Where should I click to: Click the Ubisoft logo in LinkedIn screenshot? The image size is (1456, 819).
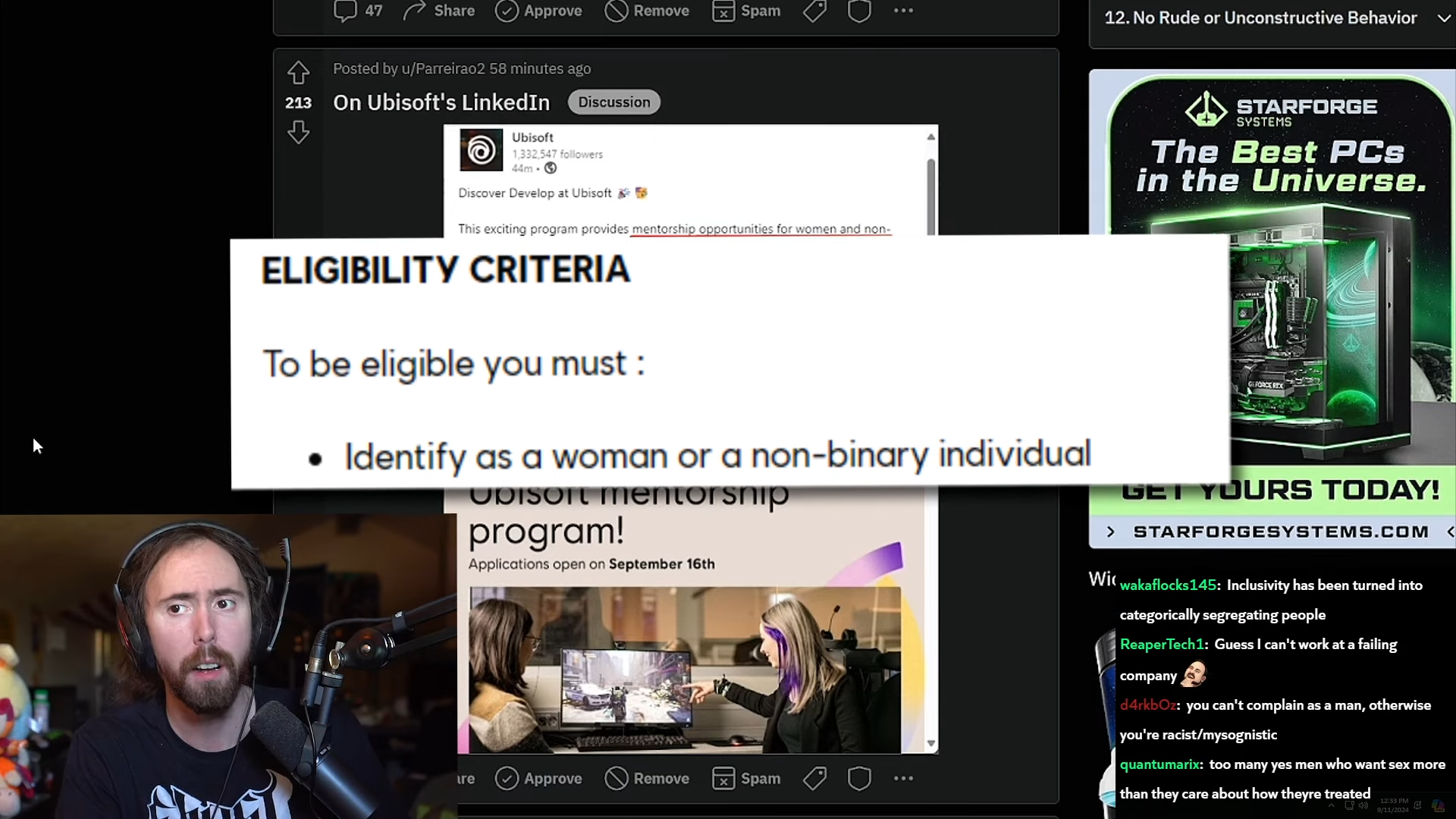click(x=481, y=150)
